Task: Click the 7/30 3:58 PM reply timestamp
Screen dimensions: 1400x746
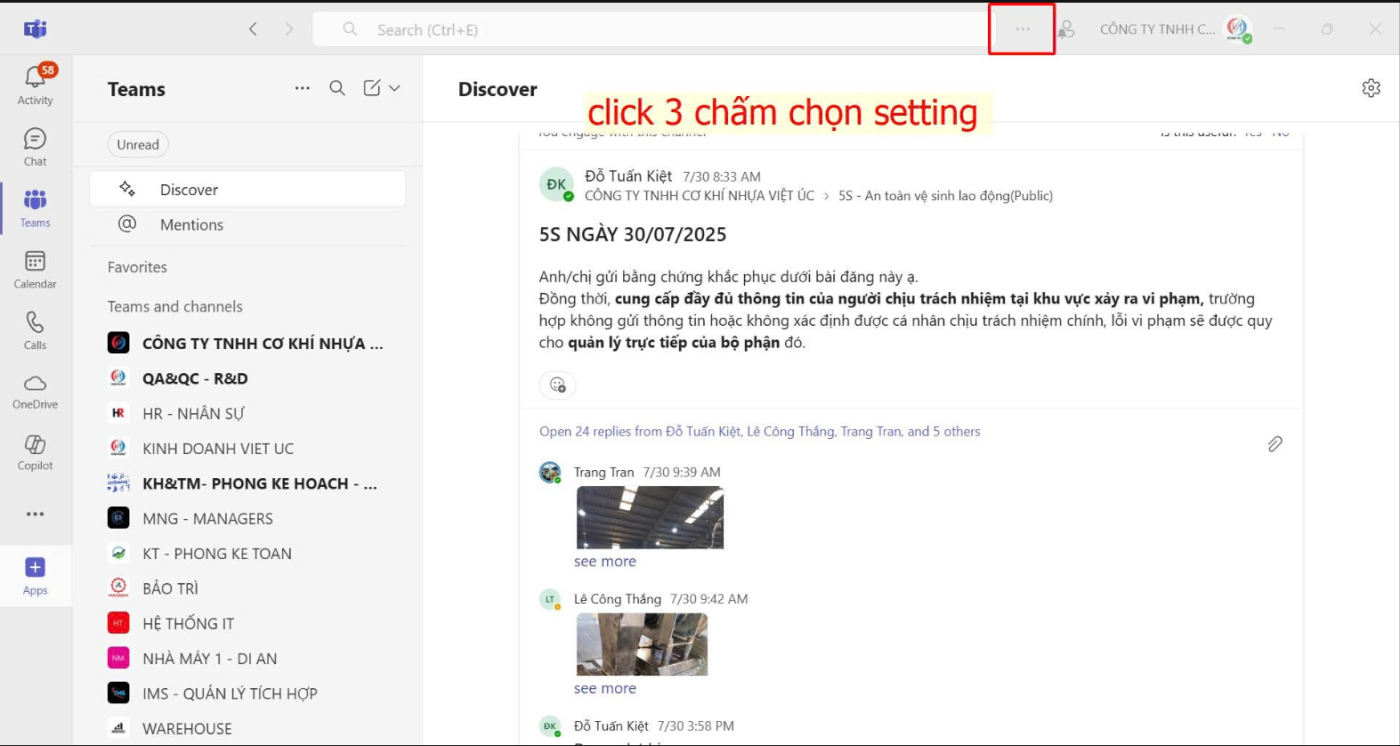Action: click(696, 726)
